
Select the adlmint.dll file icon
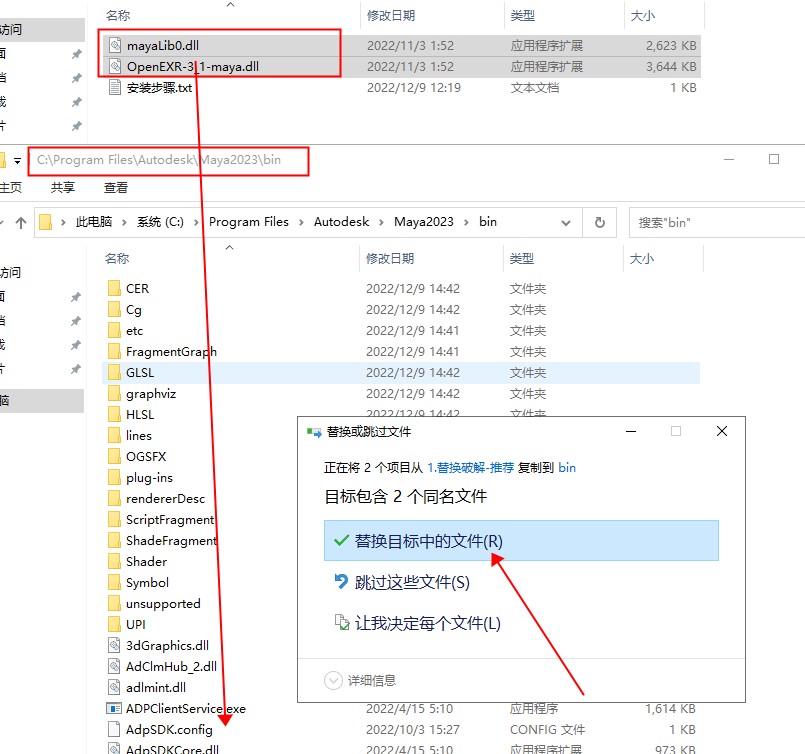(114, 688)
